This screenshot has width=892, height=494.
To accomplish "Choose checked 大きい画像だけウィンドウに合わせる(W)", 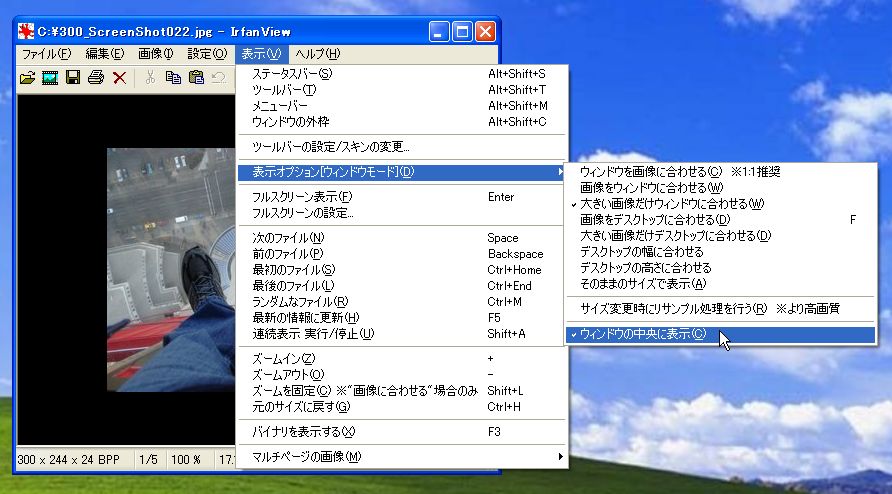I will [720, 204].
